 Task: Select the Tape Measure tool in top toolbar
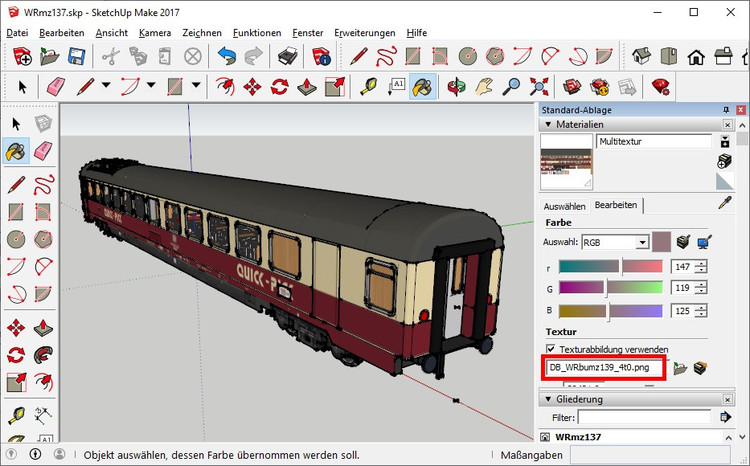pos(368,86)
